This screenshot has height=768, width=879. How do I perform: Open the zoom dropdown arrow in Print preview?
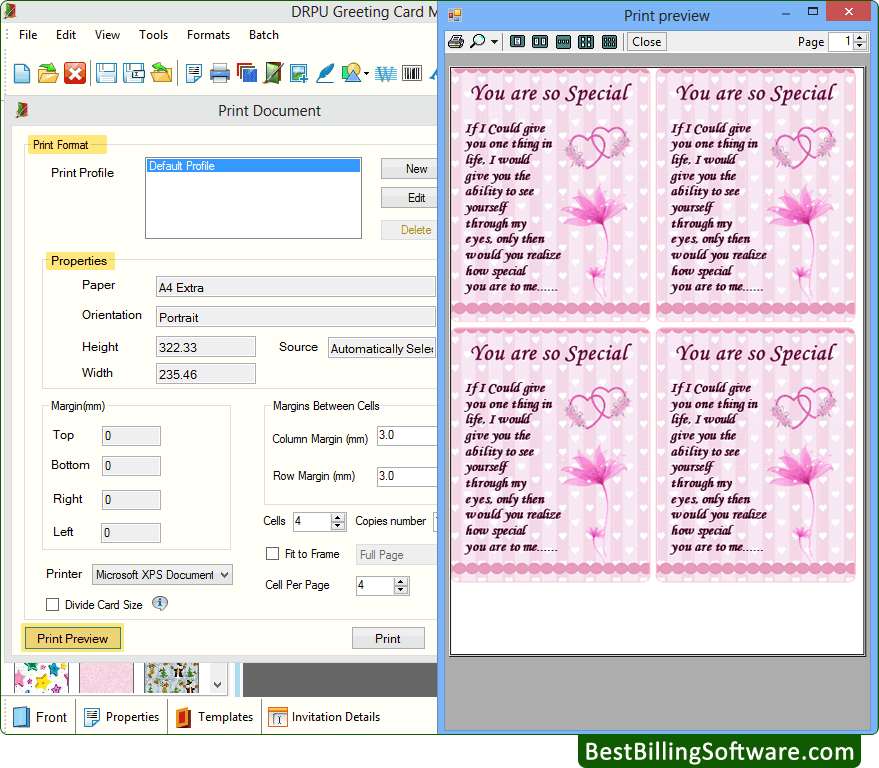[x=494, y=42]
